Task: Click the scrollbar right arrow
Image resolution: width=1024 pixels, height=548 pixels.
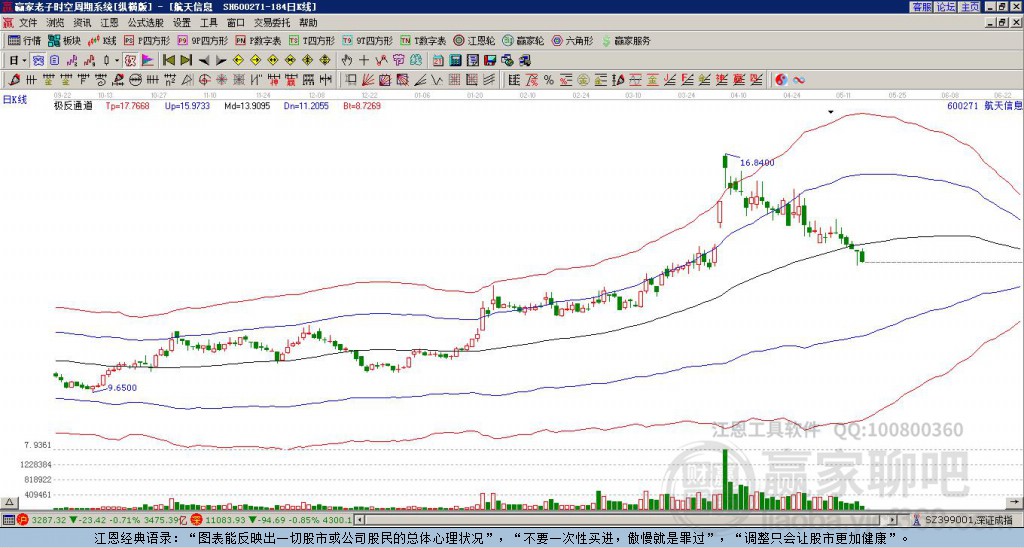Action: click(892, 520)
